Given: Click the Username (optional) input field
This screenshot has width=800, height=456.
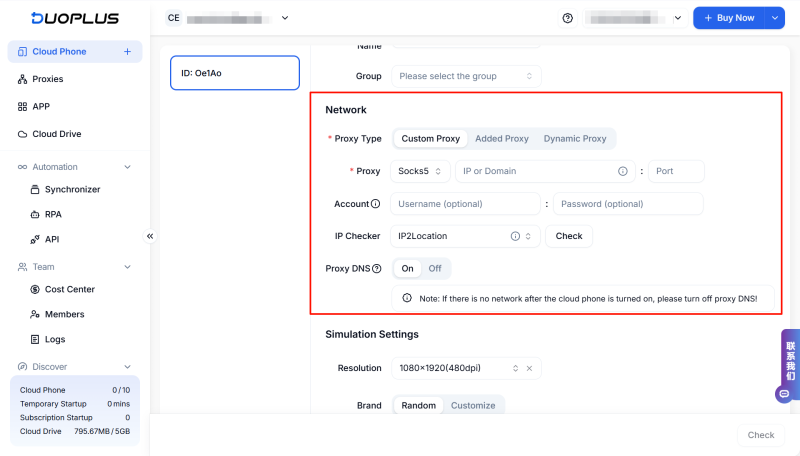Looking at the screenshot, I should pos(465,204).
